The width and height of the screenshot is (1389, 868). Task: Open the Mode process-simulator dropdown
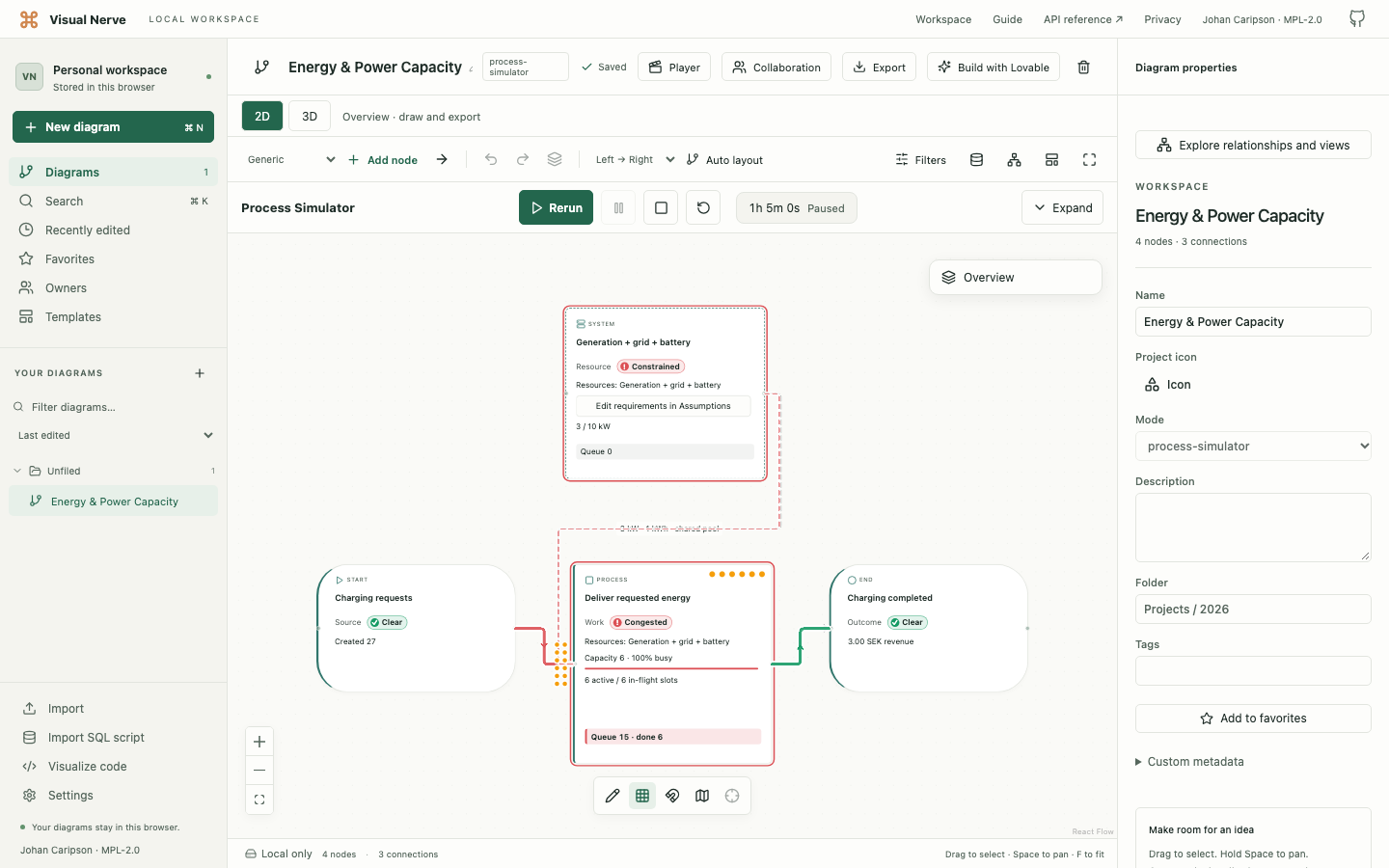point(1253,447)
